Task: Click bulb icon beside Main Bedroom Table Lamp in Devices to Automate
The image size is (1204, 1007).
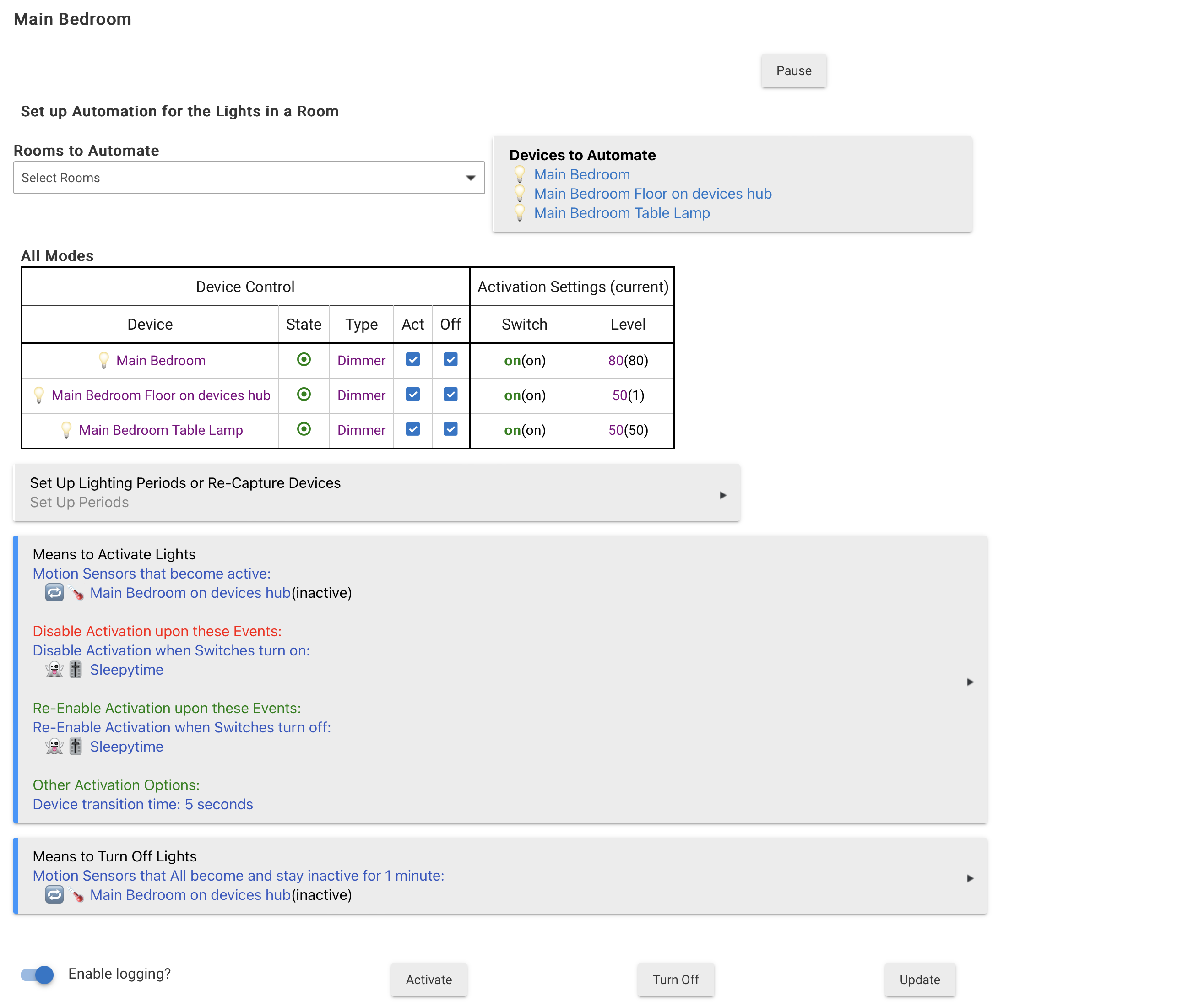Action: pyautogui.click(x=520, y=213)
